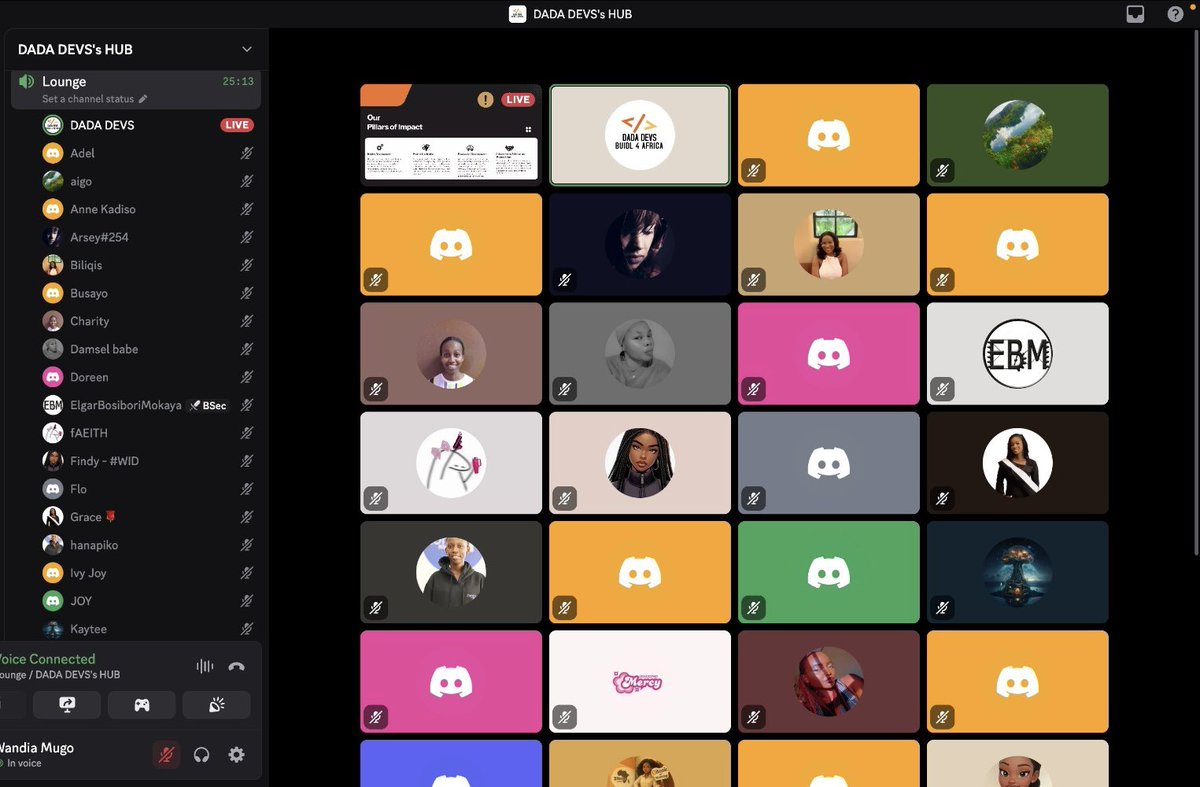Start sharing your screen

(x=67, y=705)
